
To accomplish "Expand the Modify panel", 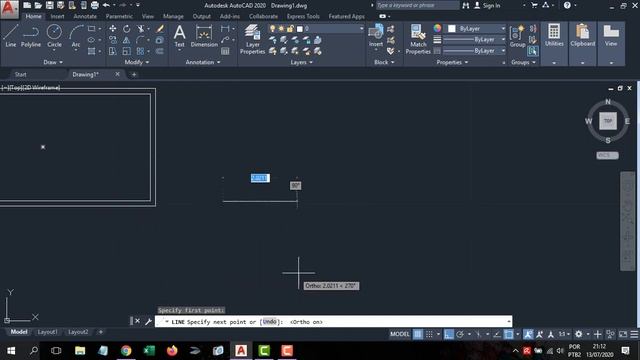I will tap(137, 62).
